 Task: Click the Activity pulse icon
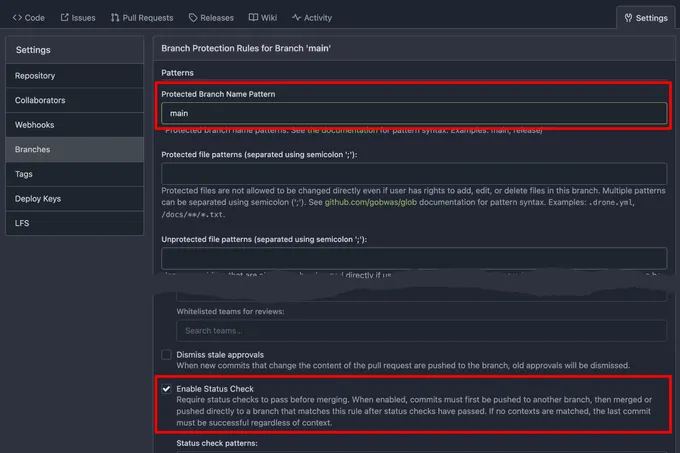tap(297, 18)
